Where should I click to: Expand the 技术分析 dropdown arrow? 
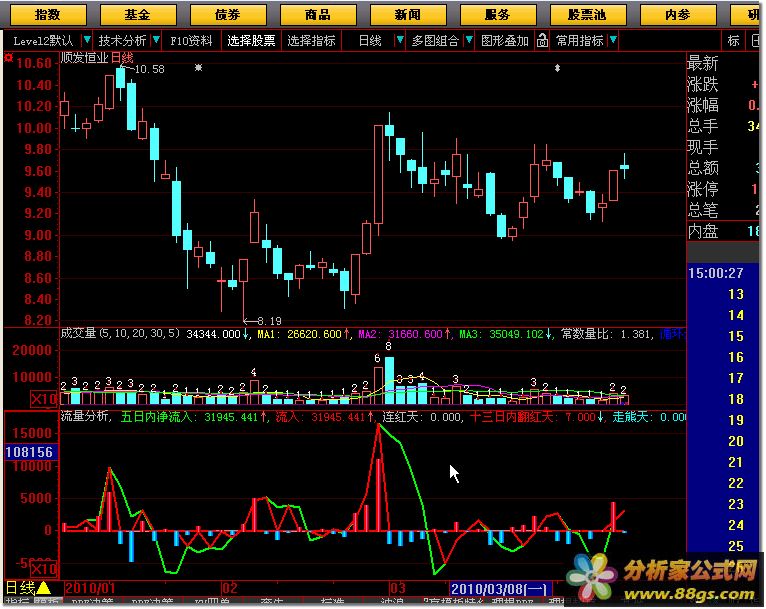coord(156,40)
